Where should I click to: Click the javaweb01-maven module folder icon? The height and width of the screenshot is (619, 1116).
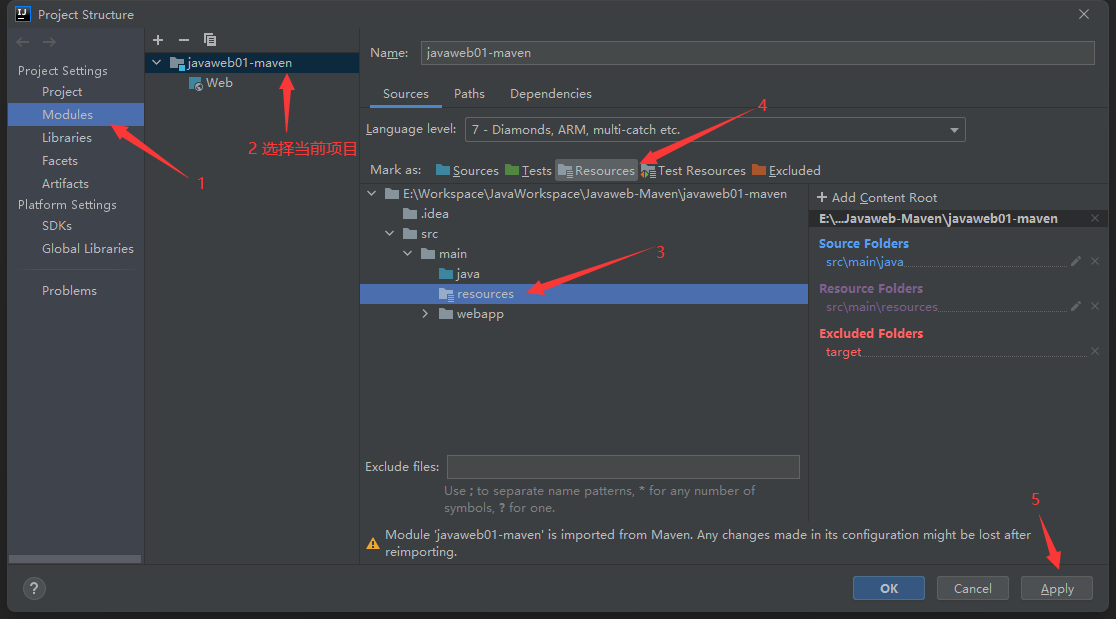(177, 63)
